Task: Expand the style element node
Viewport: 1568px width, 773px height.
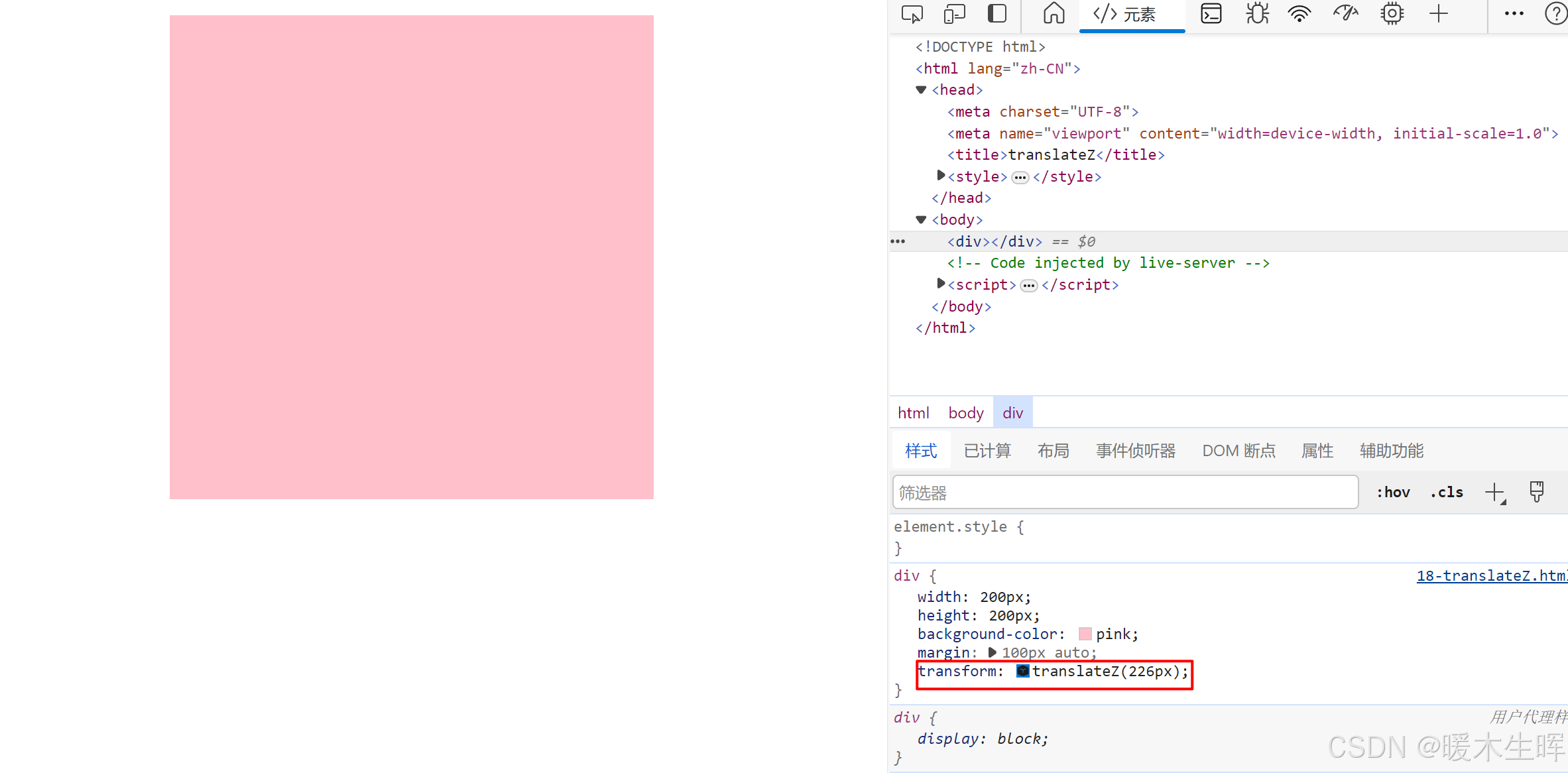Action: point(940,176)
